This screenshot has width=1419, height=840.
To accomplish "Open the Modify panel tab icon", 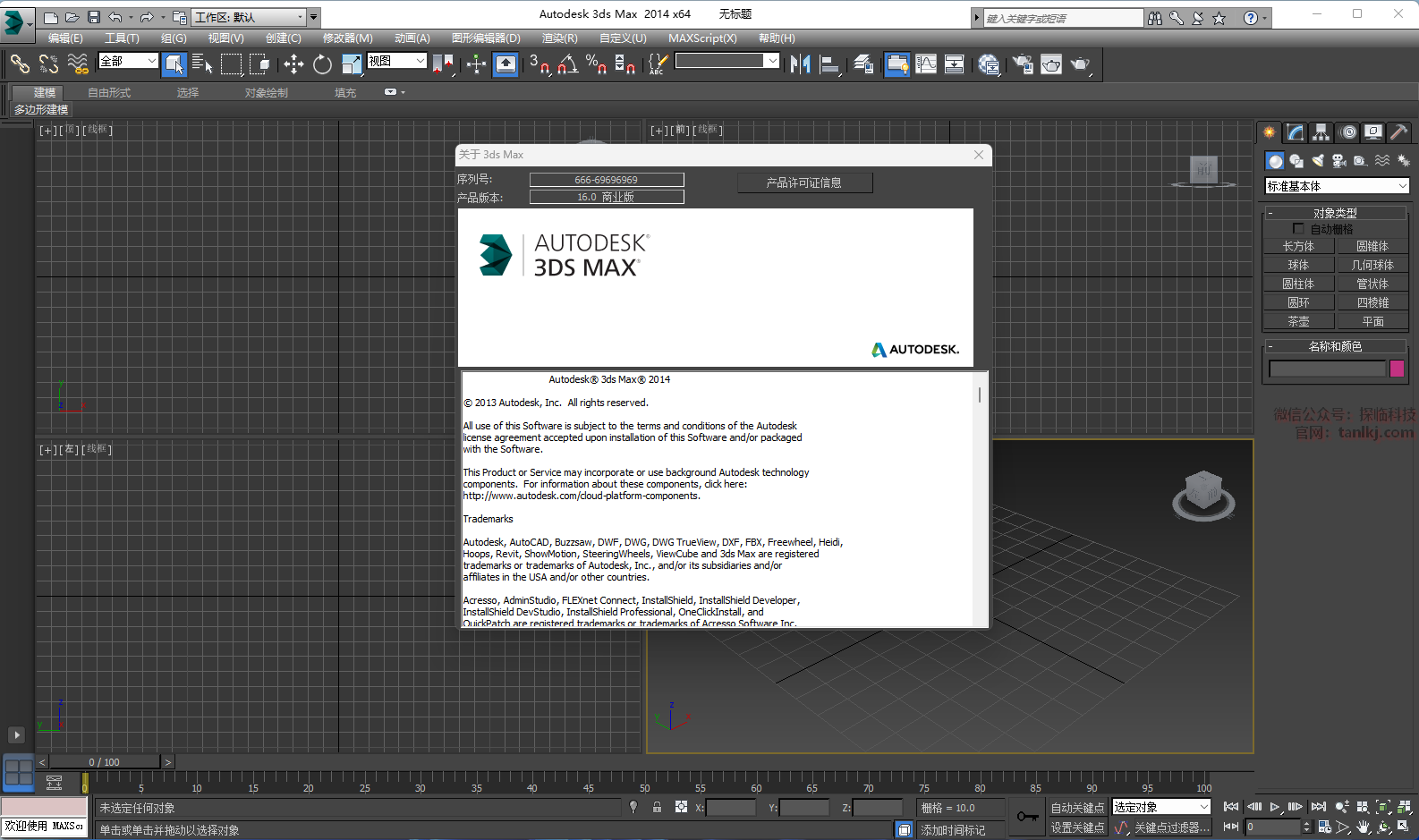I will (x=1295, y=132).
